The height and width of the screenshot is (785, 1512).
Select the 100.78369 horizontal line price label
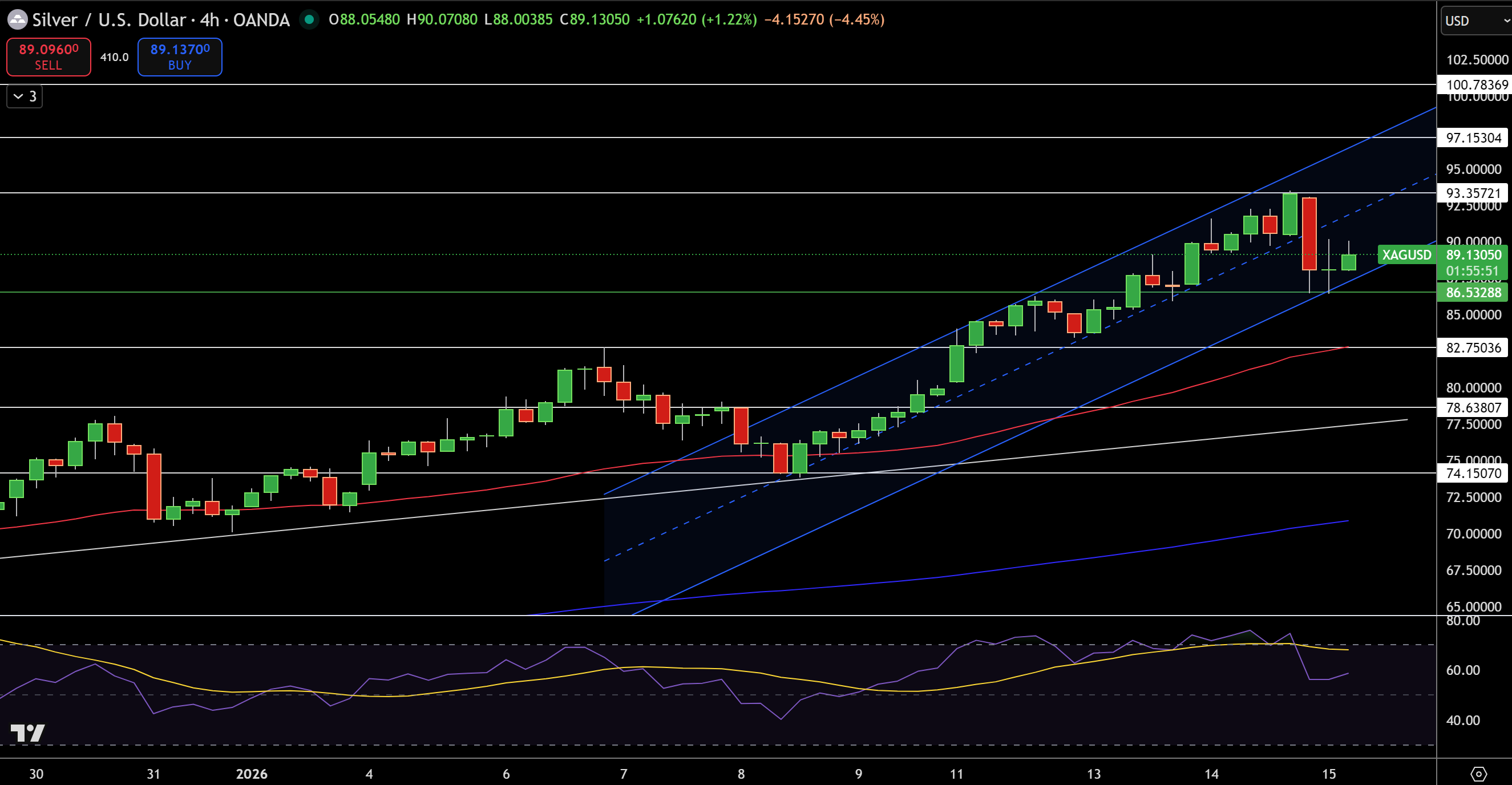[x=1474, y=84]
